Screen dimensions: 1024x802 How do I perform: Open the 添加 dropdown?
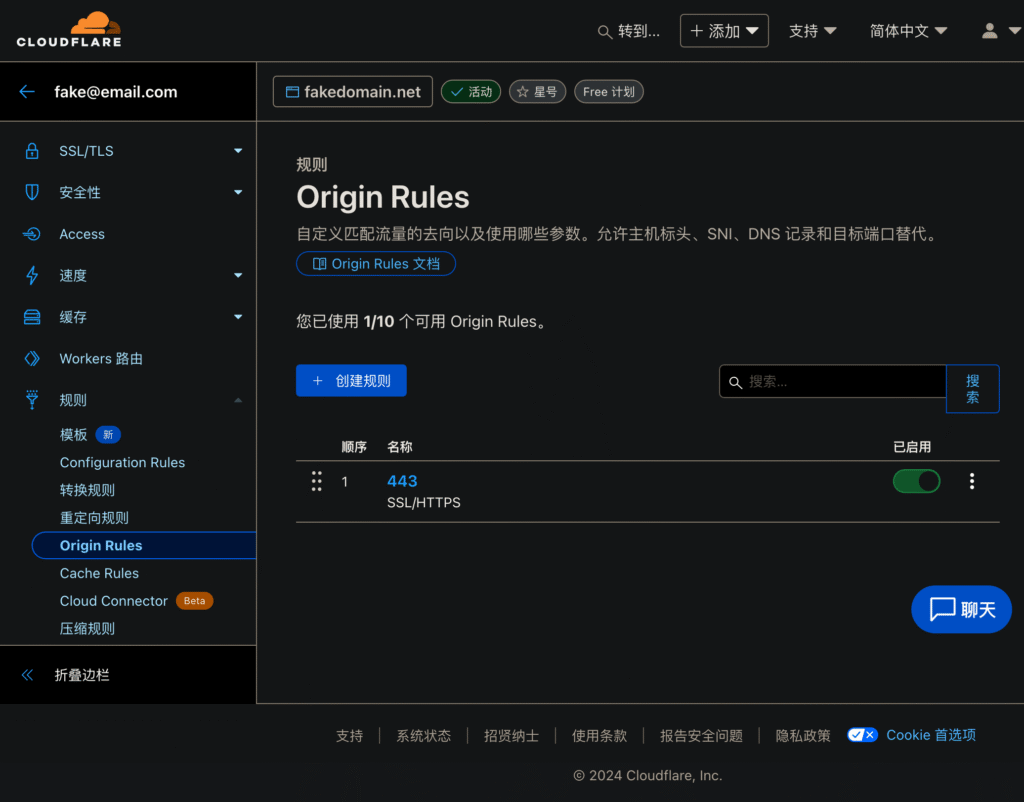coord(724,31)
